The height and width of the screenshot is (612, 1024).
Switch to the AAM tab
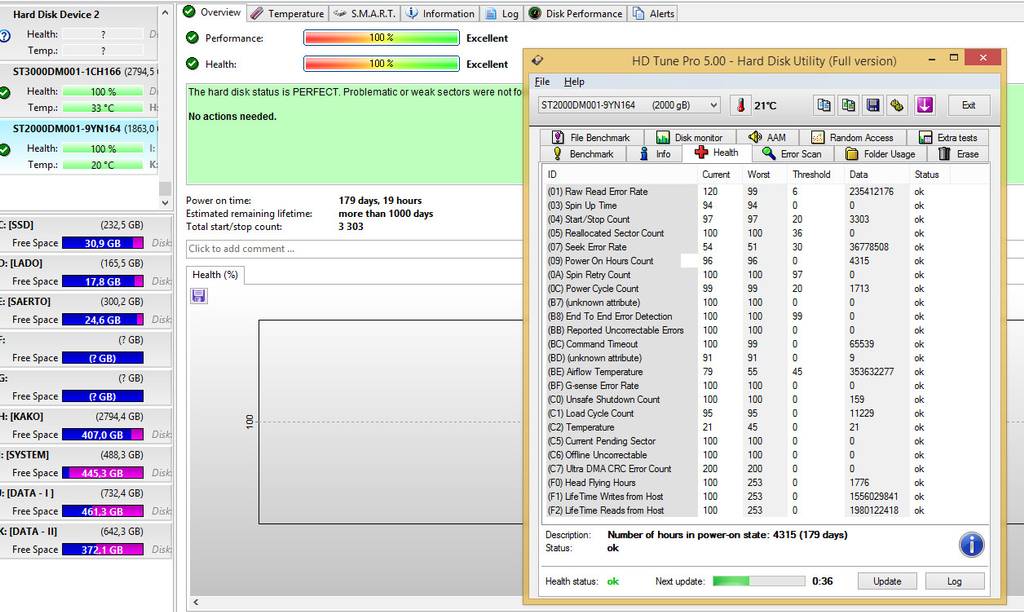(767, 137)
